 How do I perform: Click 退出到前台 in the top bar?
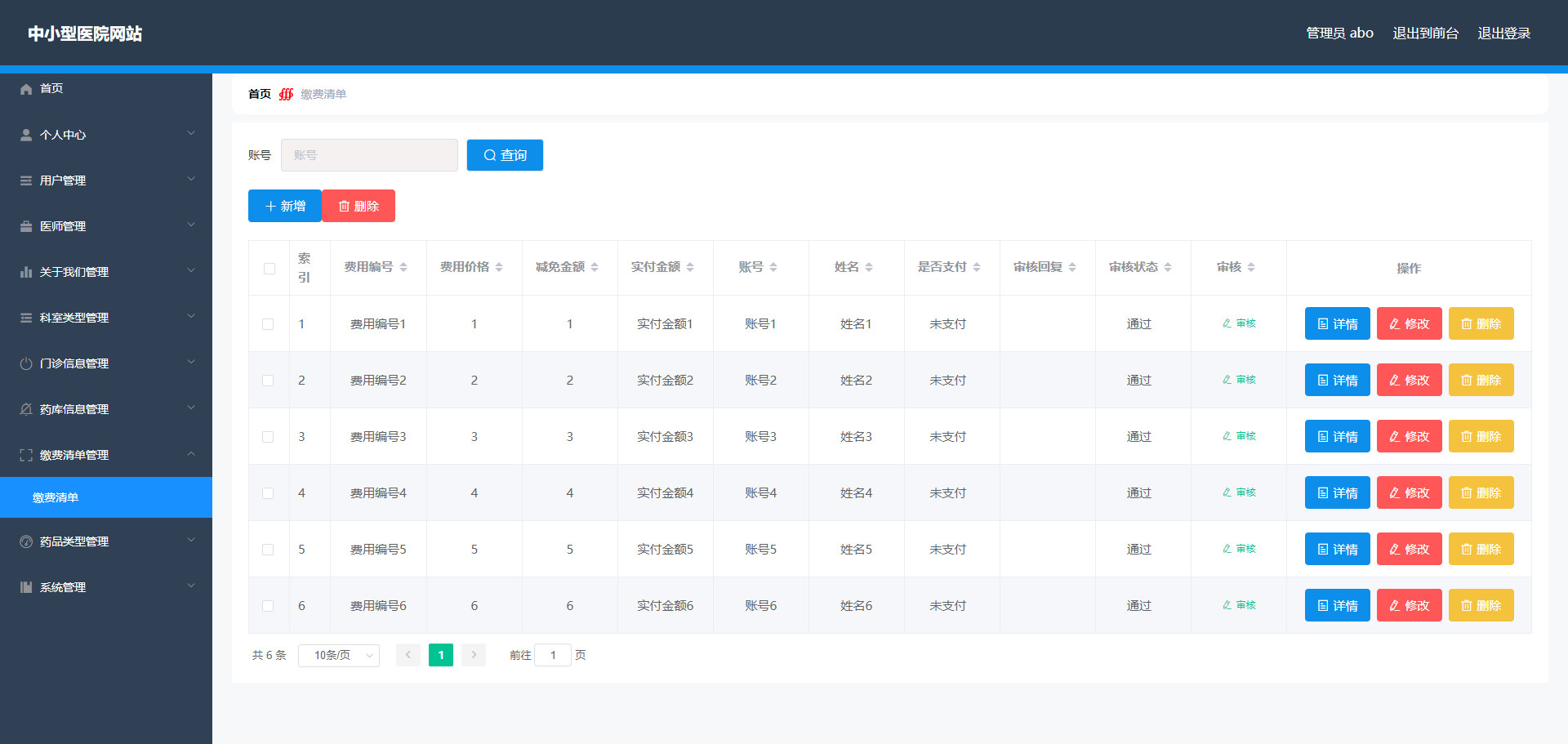coord(1425,33)
